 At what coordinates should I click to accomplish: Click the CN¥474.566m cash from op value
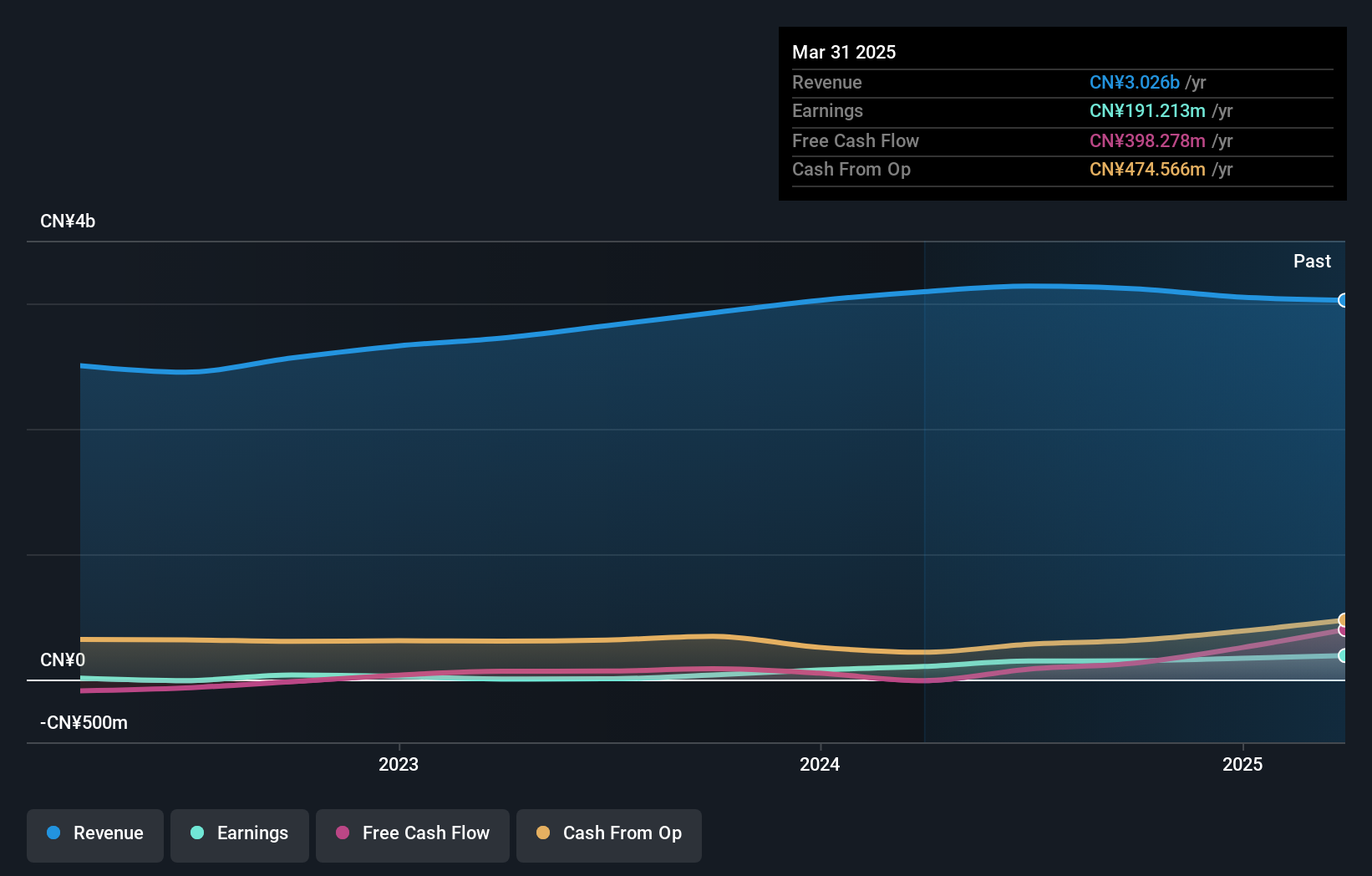(x=1147, y=170)
